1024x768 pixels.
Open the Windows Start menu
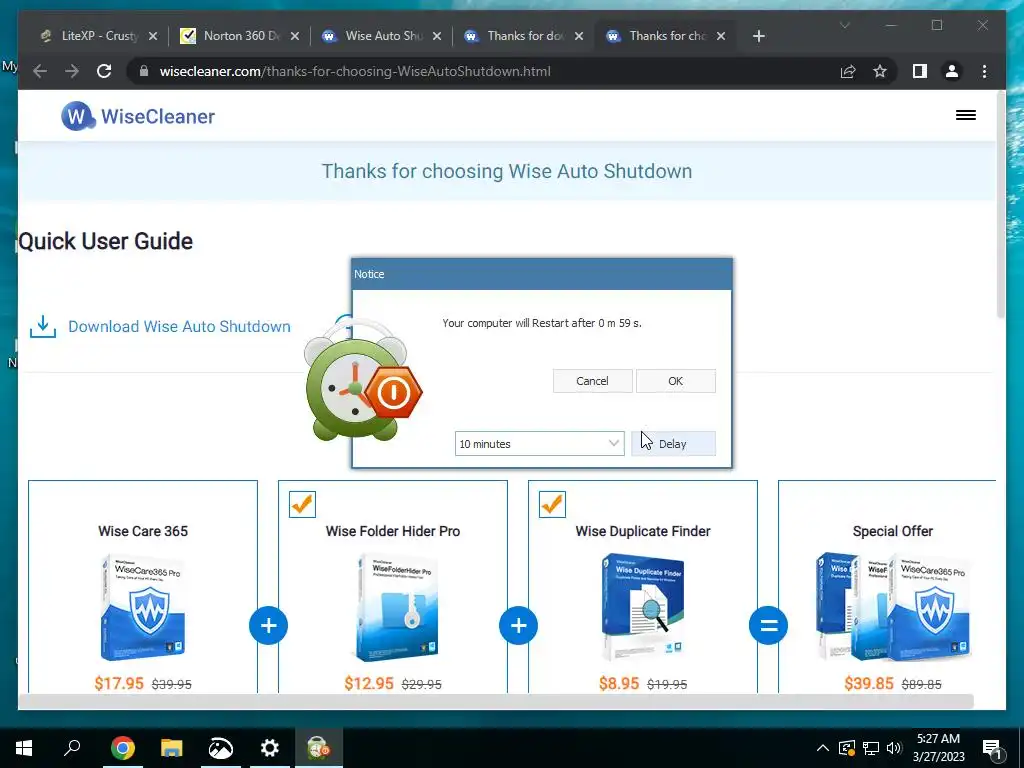[x=24, y=748]
